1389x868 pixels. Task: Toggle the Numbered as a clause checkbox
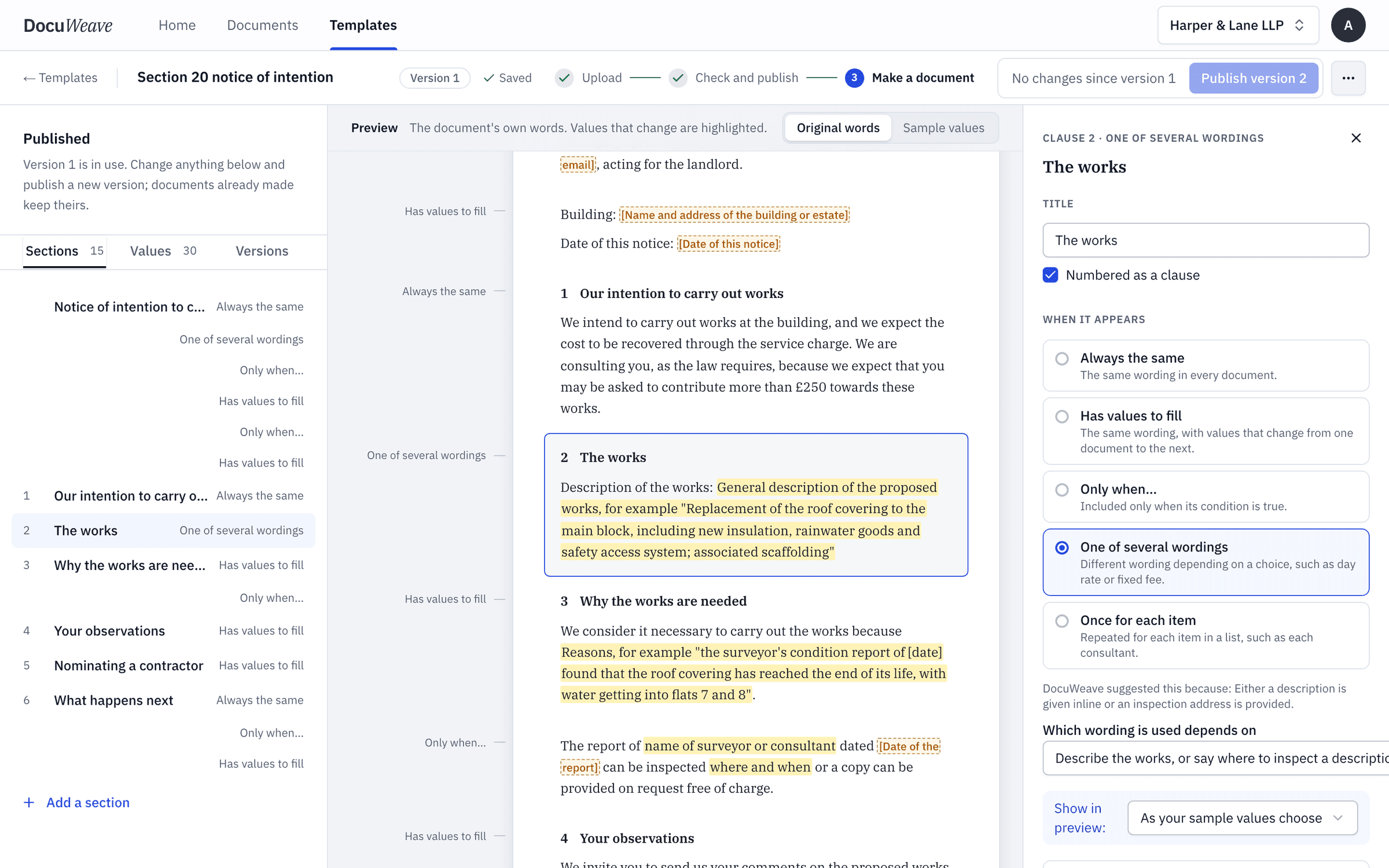coord(1050,275)
